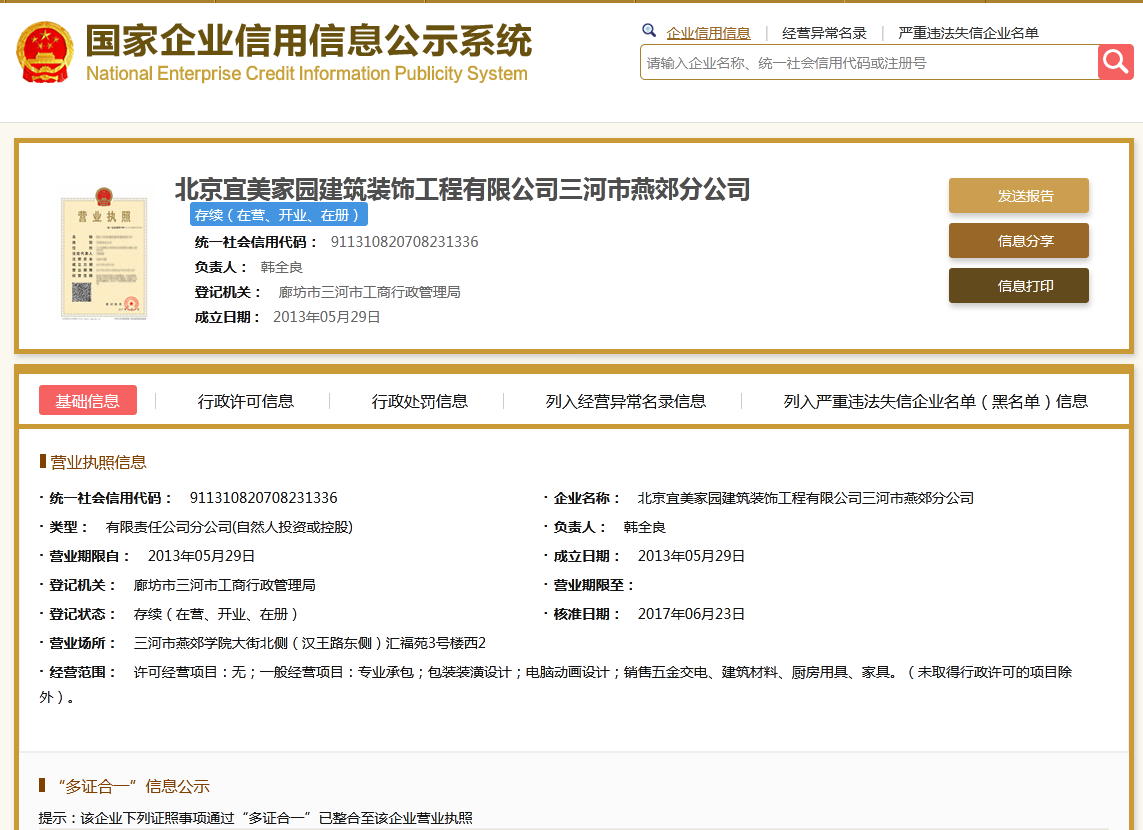Focus the enterprise name search input
This screenshot has width=1143, height=830.
pos(869,63)
